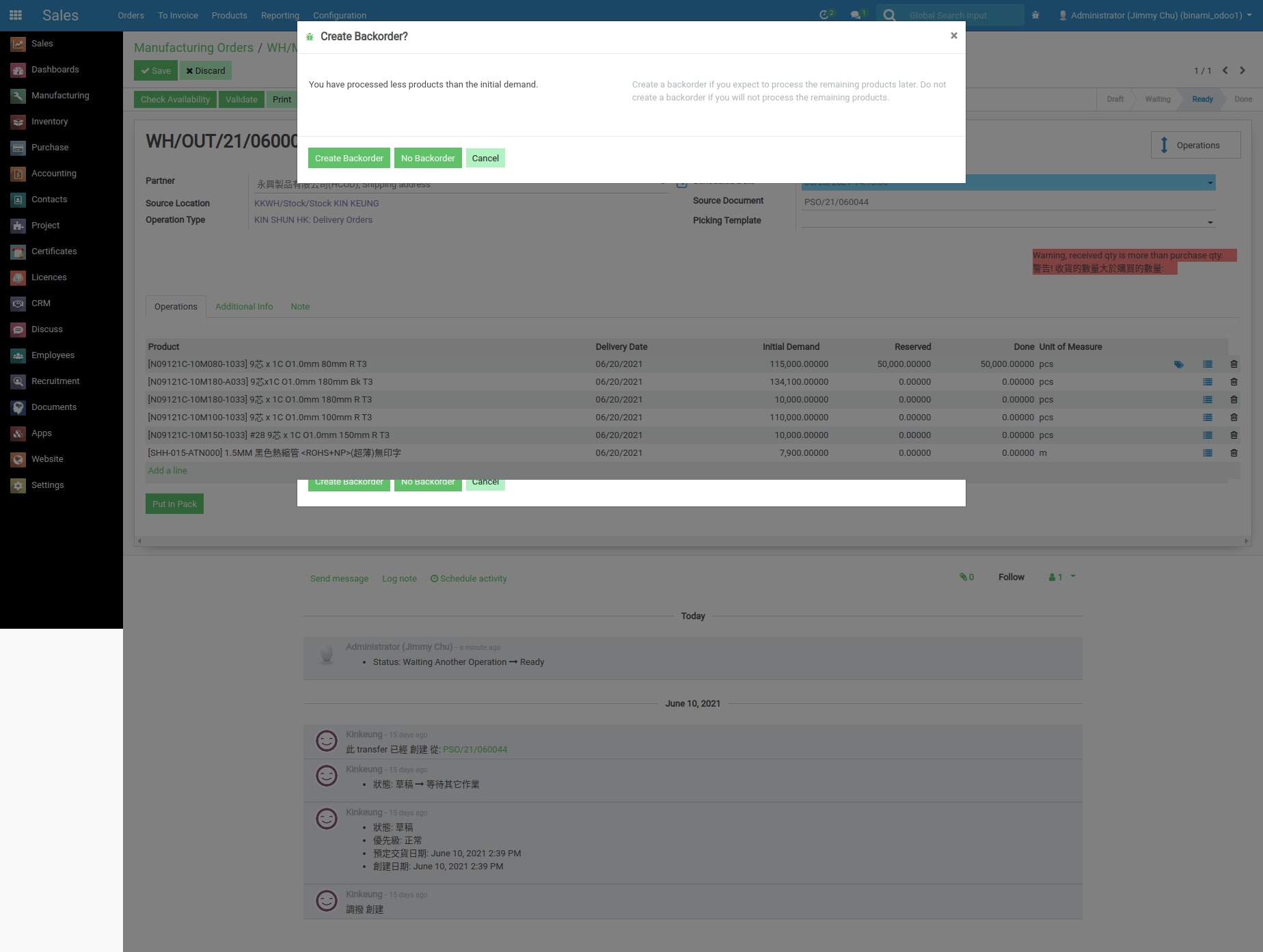Open KKWH/Stock/Stock KIN KEUNG source location link

pyautogui.click(x=316, y=204)
